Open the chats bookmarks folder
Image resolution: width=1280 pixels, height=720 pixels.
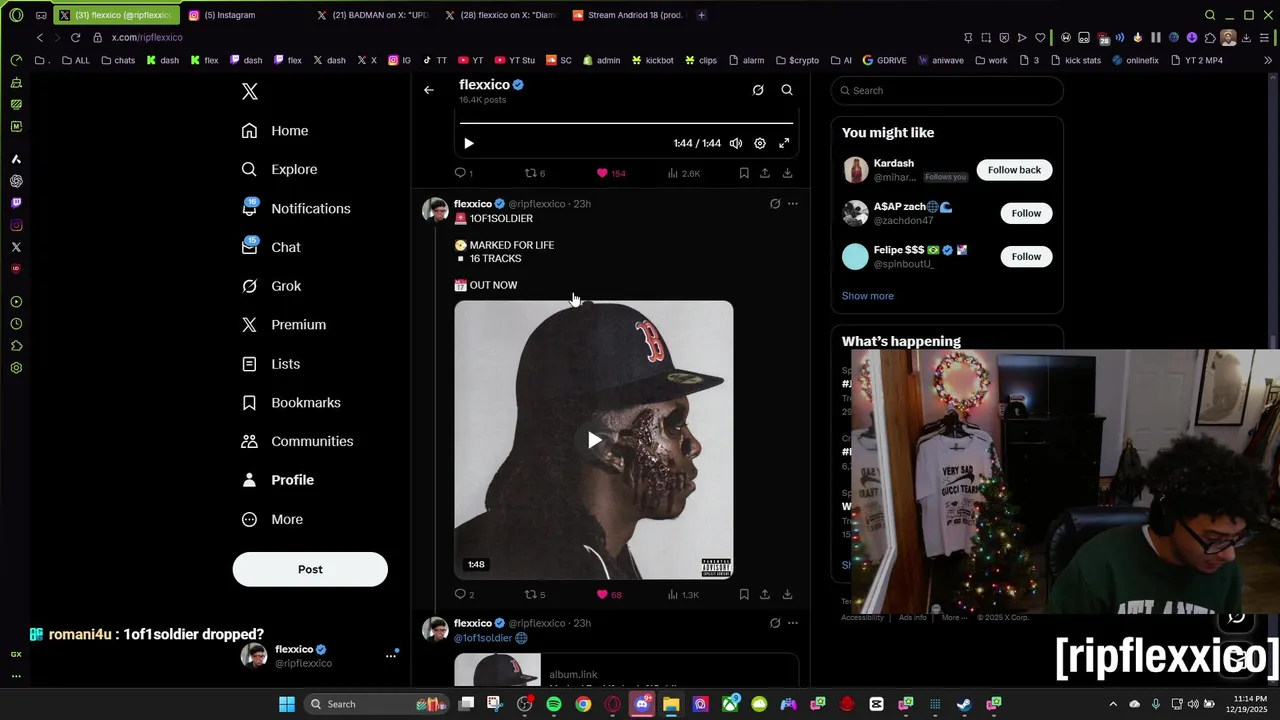point(118,60)
